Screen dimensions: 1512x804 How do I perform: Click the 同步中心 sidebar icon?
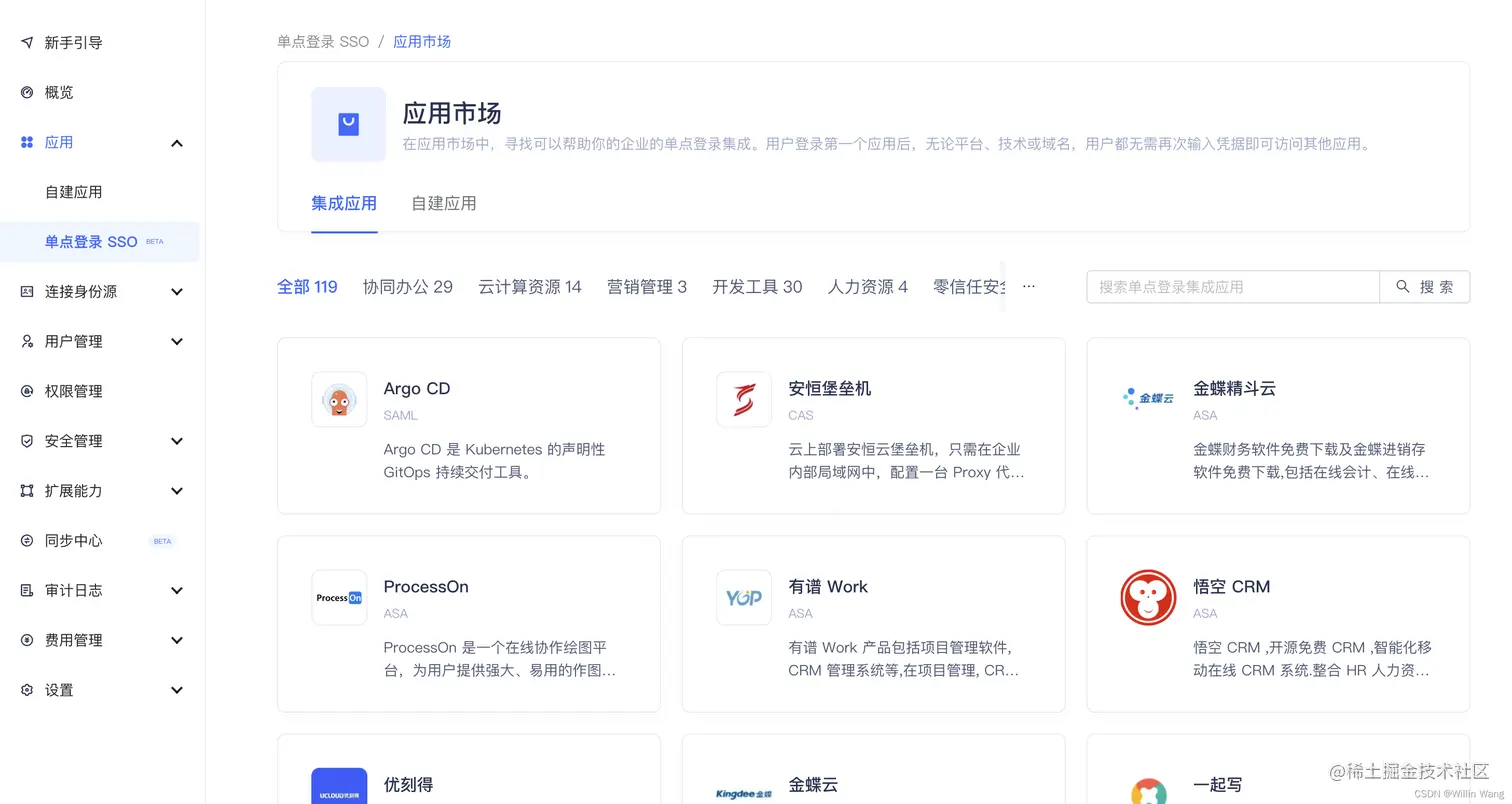[x=27, y=540]
